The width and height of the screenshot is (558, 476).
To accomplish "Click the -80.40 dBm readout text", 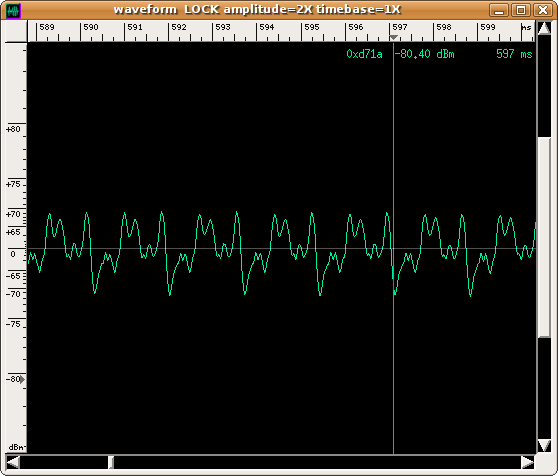I will [x=425, y=54].
